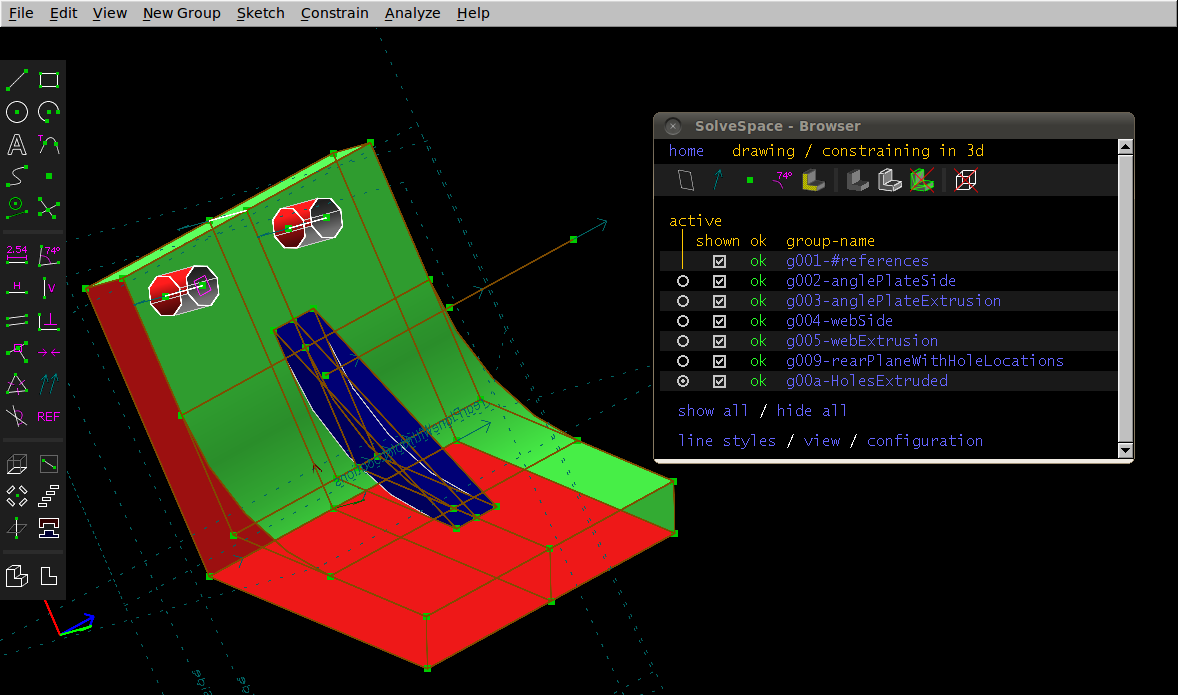Uncheck shown box for g004-webSide
Viewport: 1178px width, 695px height.
click(719, 321)
